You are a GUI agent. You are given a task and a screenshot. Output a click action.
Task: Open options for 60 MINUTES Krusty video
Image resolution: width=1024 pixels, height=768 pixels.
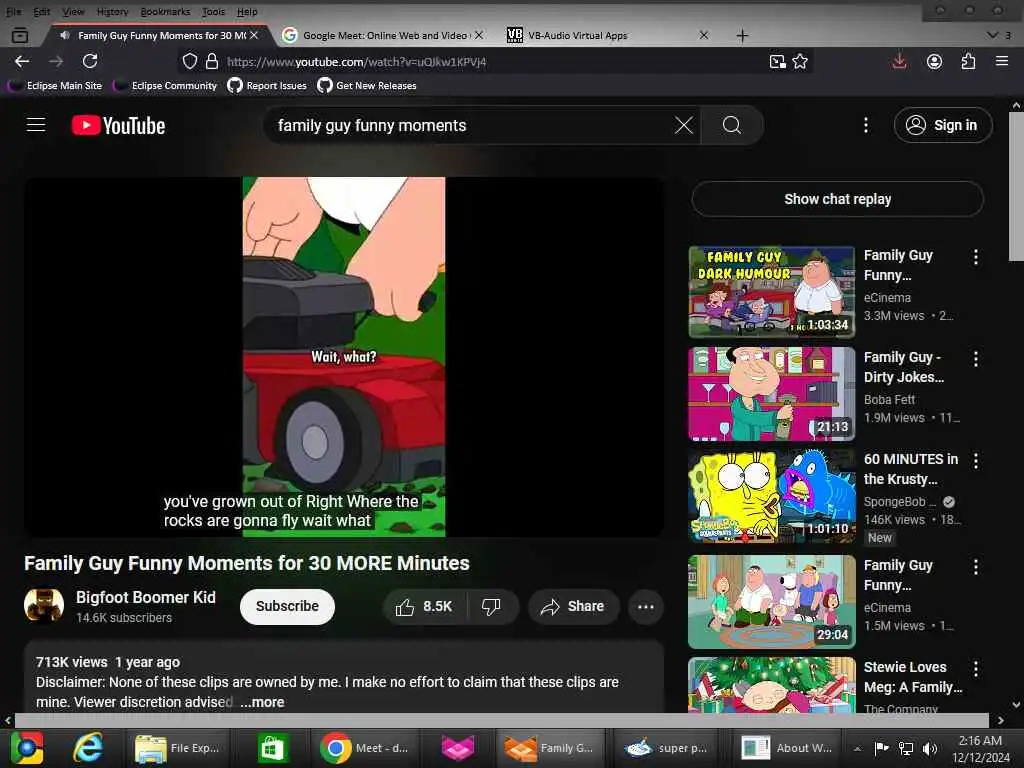pos(976,460)
